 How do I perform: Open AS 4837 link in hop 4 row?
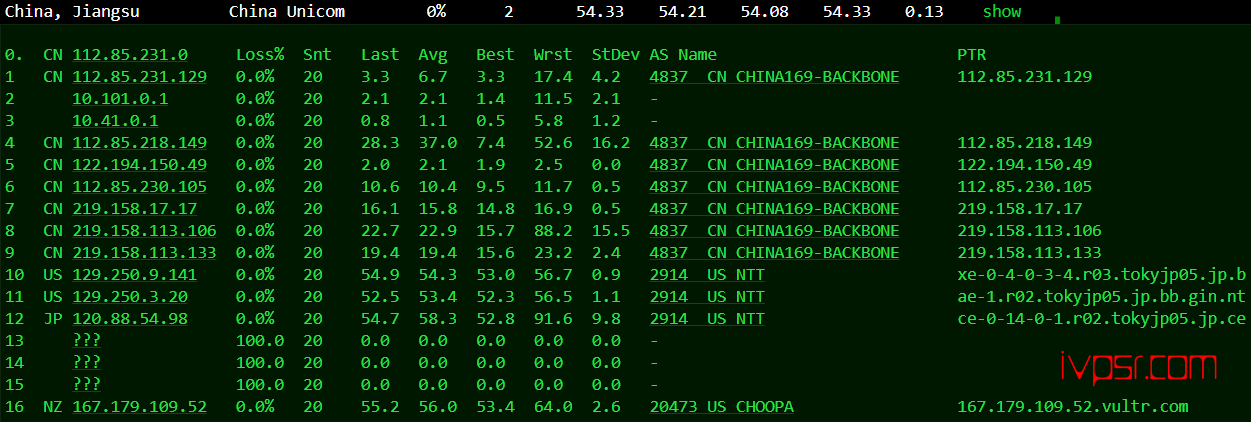774,142
